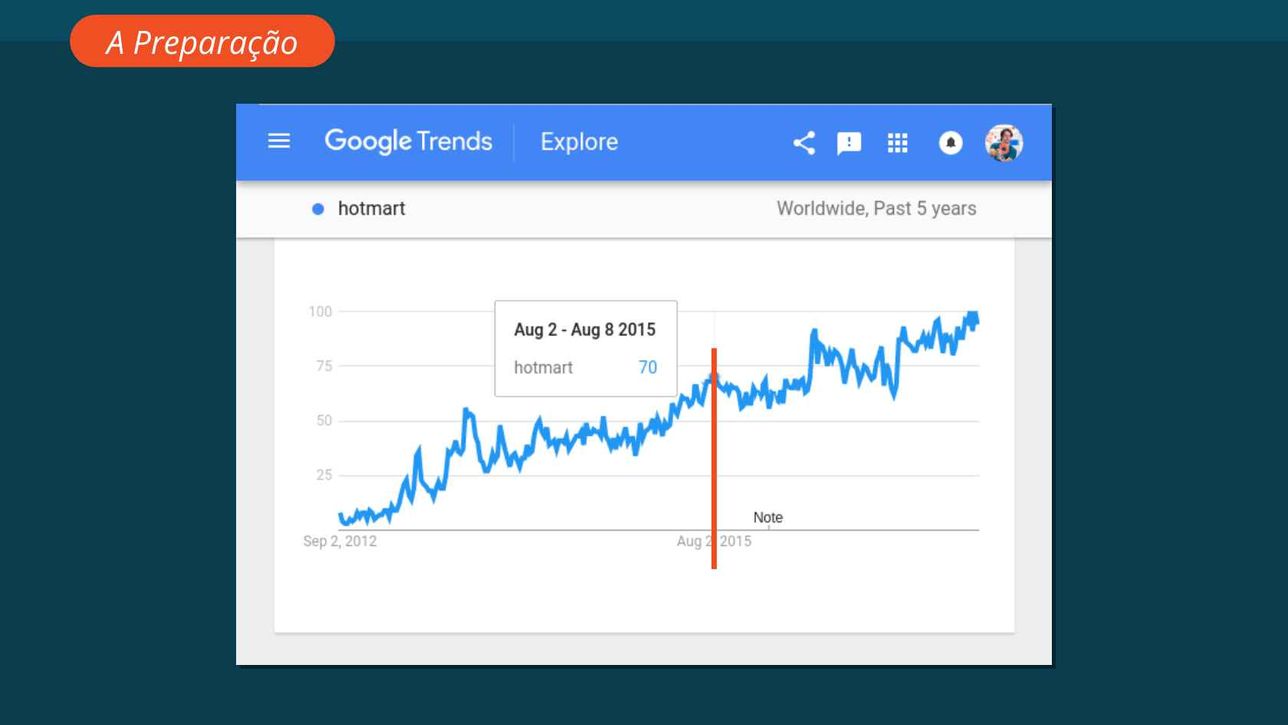This screenshot has width=1288, height=725.
Task: Click the blue hotmart legend dot
Action: pos(318,209)
